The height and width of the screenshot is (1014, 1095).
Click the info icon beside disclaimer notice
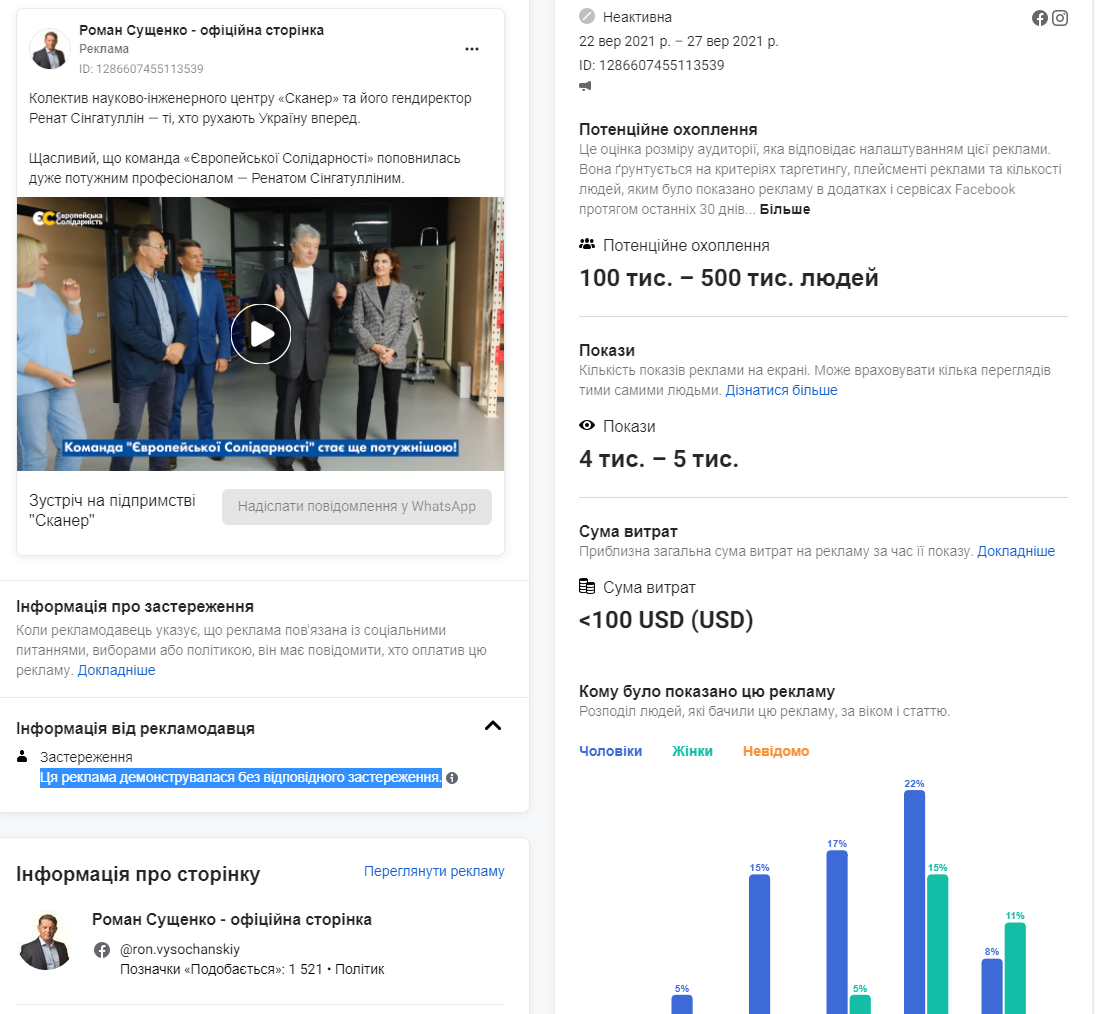(452, 778)
